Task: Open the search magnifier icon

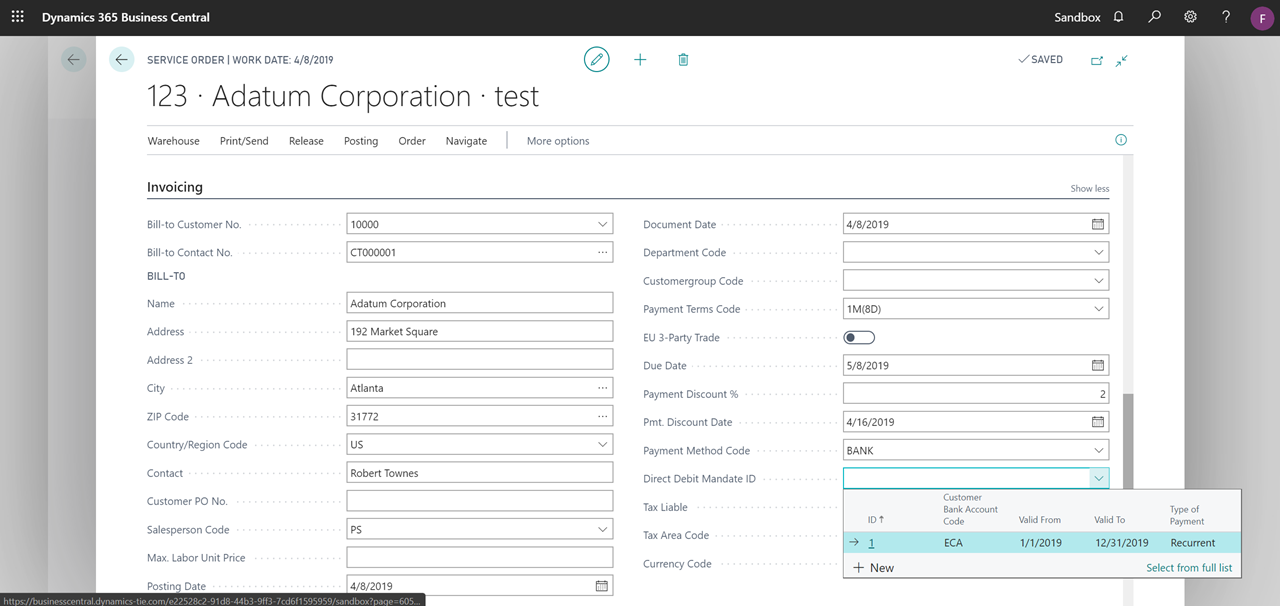Action: [x=1154, y=17]
